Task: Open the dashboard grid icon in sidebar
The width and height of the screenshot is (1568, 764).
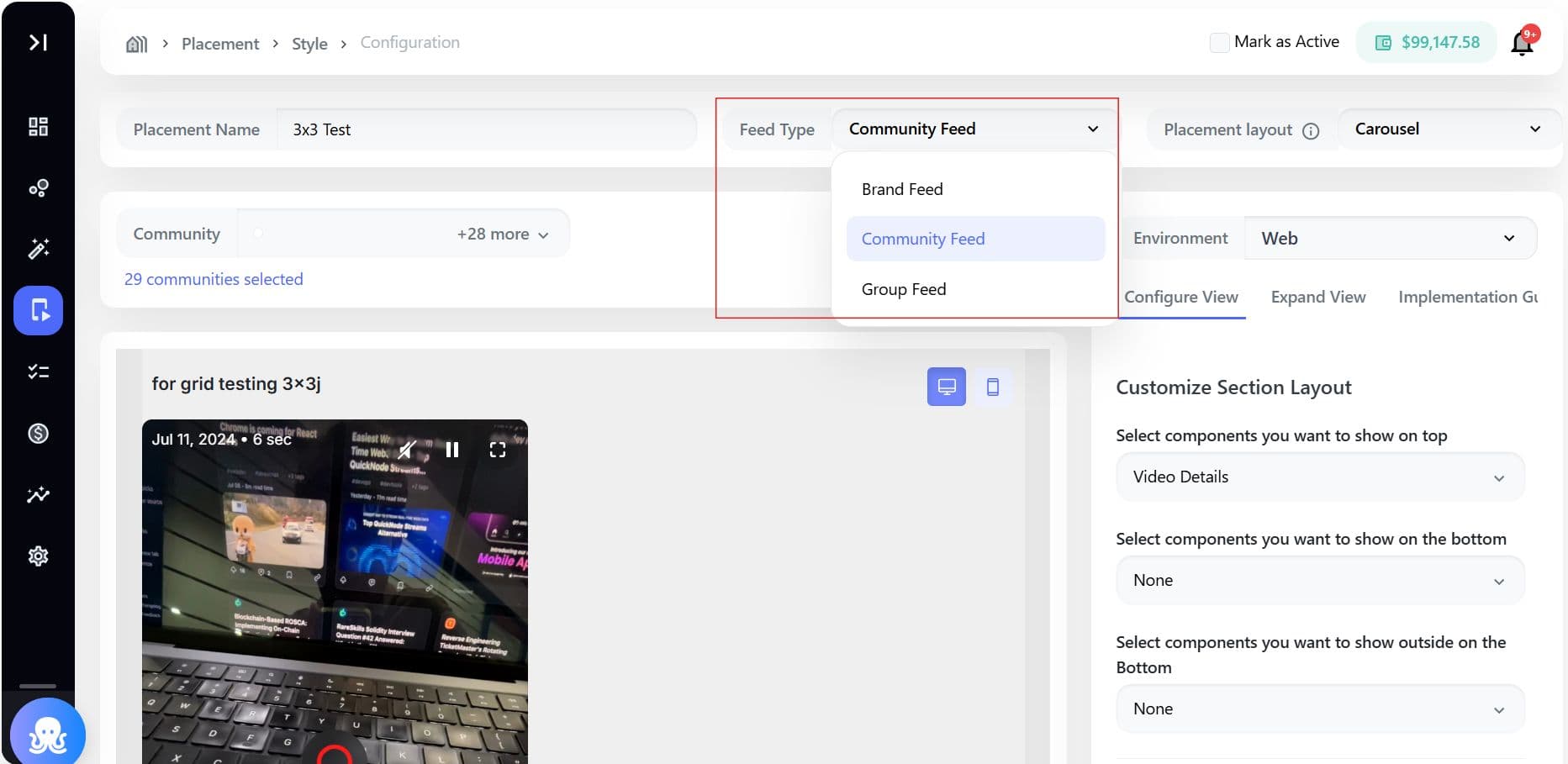Action: coord(38,127)
